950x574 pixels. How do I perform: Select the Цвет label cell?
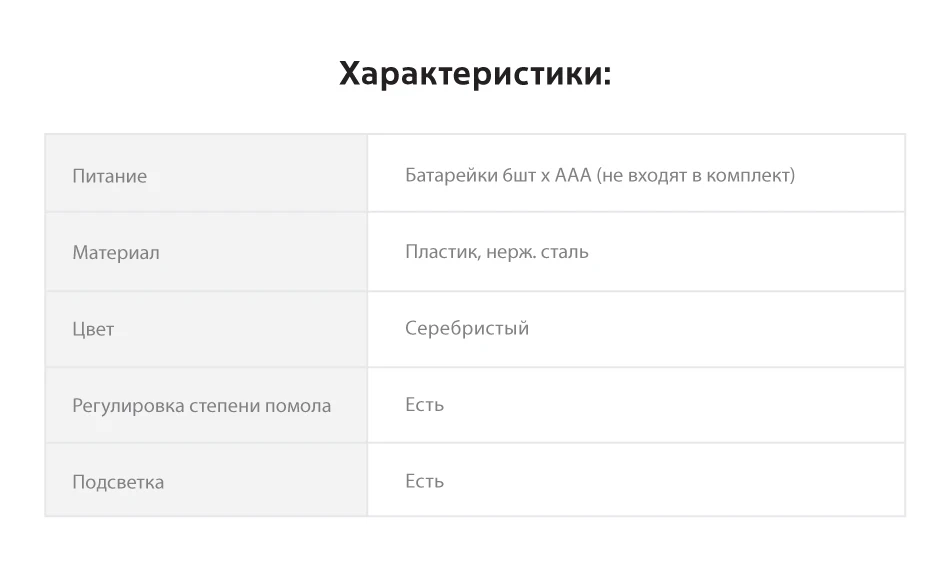coord(206,329)
